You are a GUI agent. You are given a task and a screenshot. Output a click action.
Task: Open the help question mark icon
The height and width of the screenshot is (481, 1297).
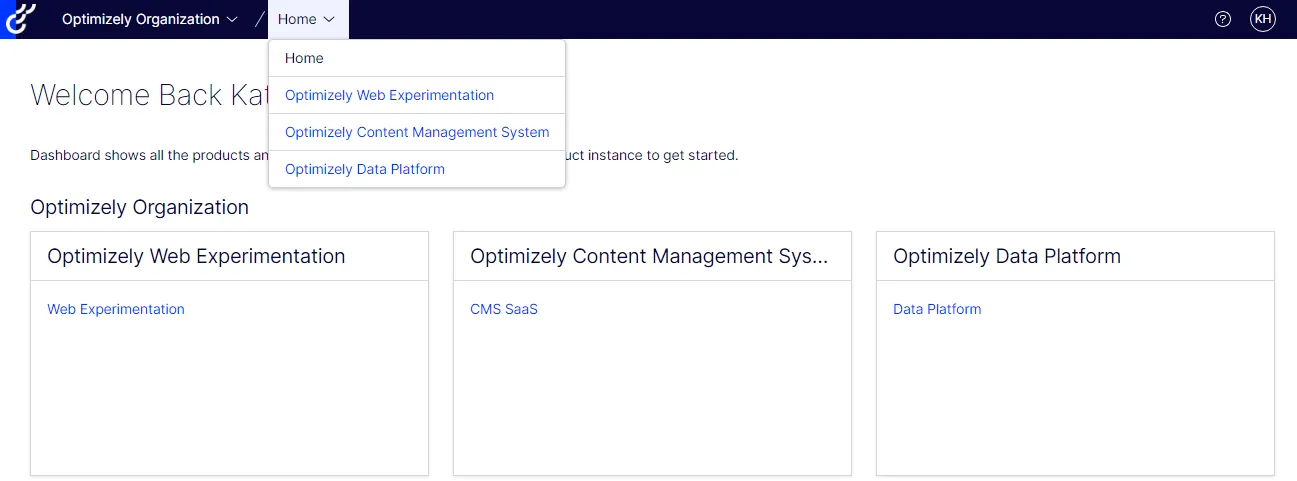(1222, 19)
